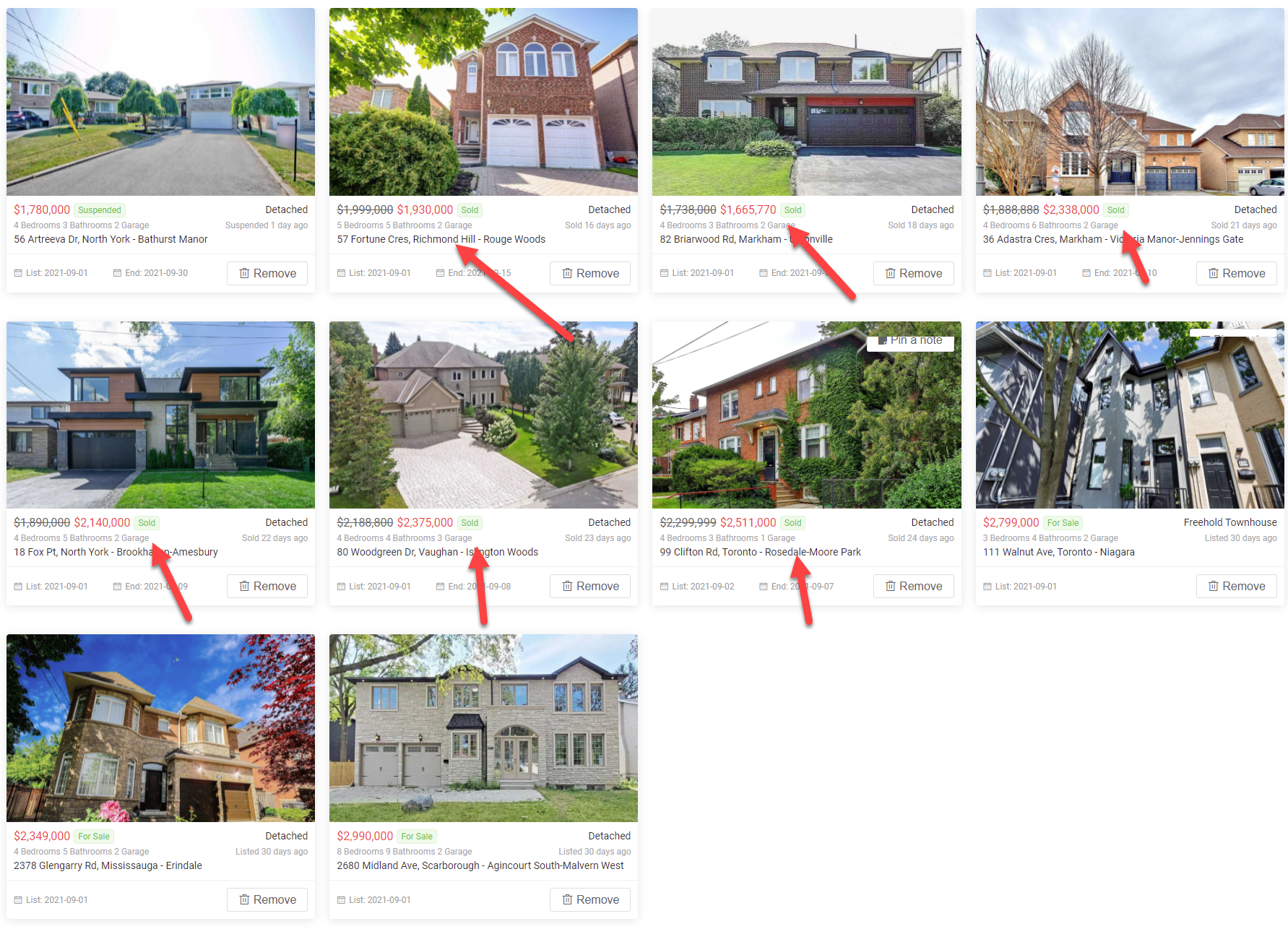The image size is (1288, 929).
Task: Click the Suspended status tag
Action: point(100,210)
